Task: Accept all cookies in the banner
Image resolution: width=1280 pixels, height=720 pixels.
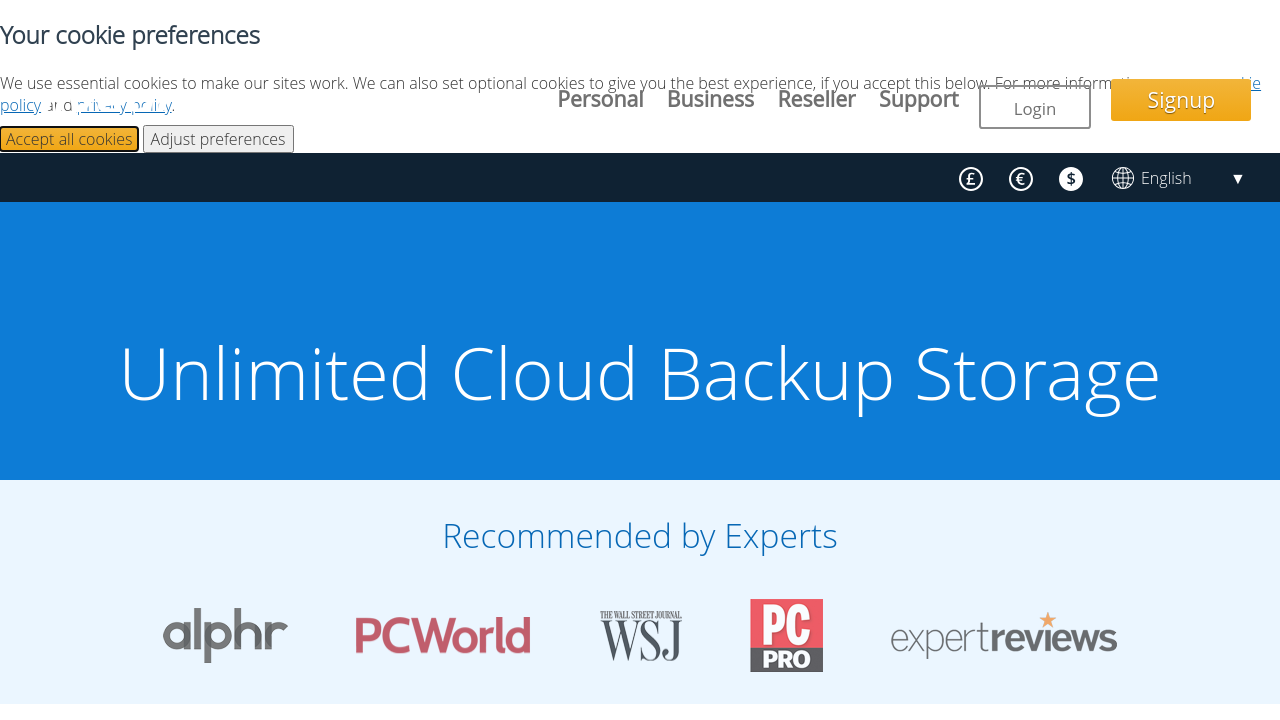Action: point(69,139)
